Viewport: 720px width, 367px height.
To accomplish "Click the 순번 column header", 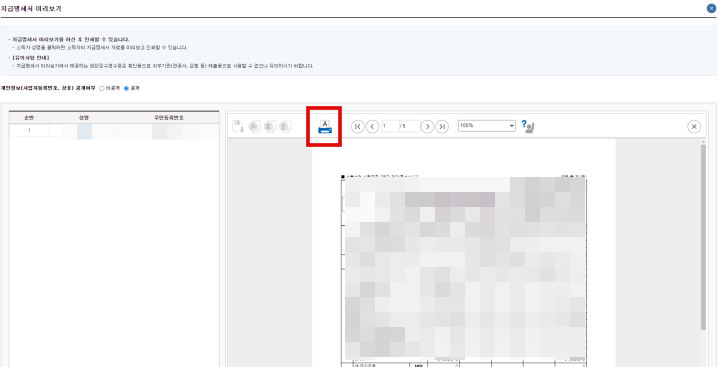I will (29, 118).
